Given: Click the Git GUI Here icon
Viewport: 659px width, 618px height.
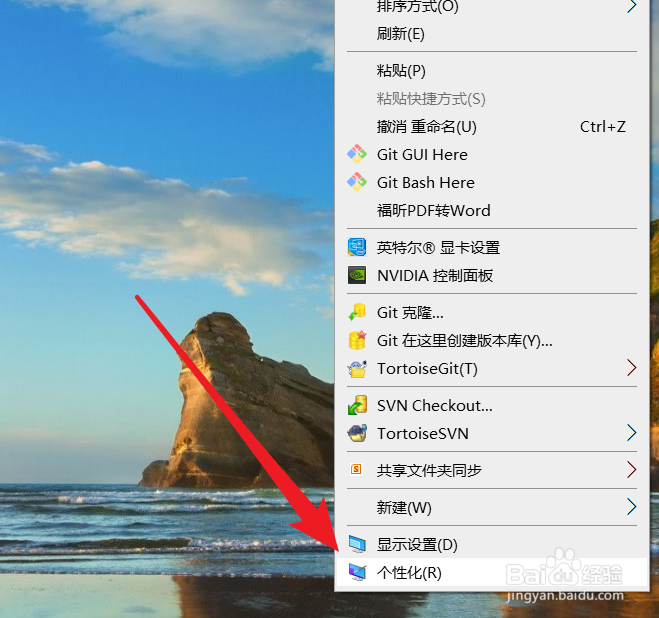Looking at the screenshot, I should (357, 154).
